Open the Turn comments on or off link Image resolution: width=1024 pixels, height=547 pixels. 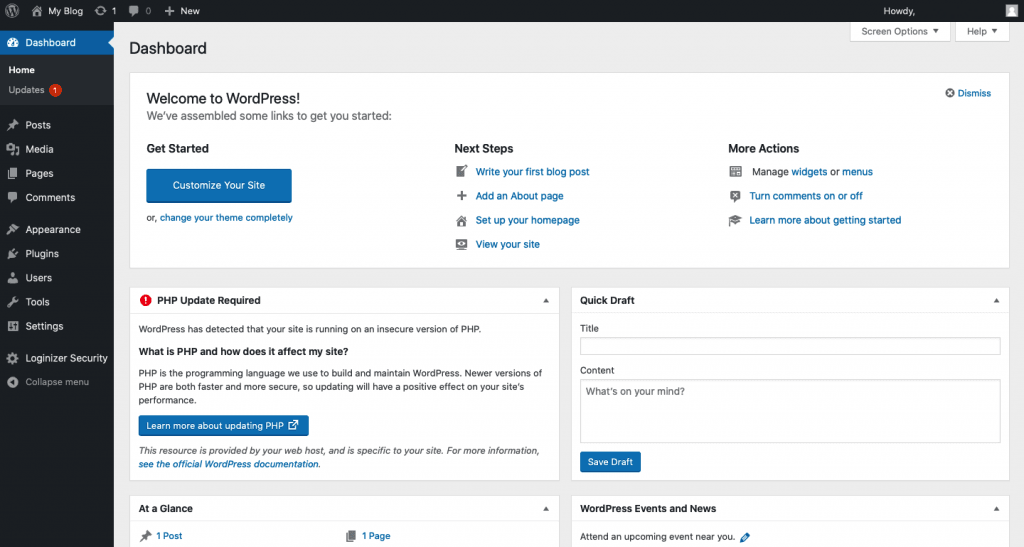[806, 196]
